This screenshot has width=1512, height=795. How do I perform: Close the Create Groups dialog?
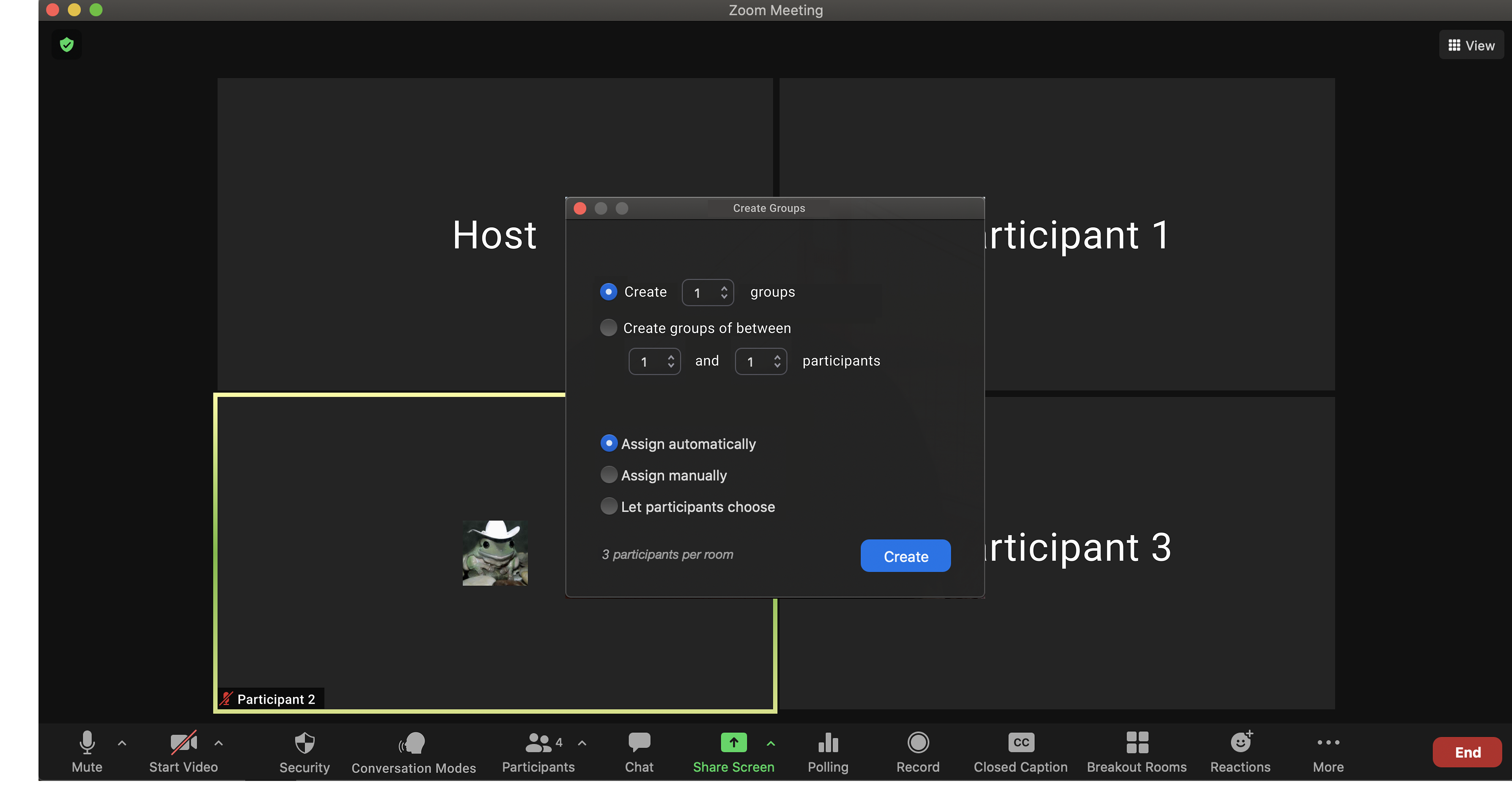(580, 208)
